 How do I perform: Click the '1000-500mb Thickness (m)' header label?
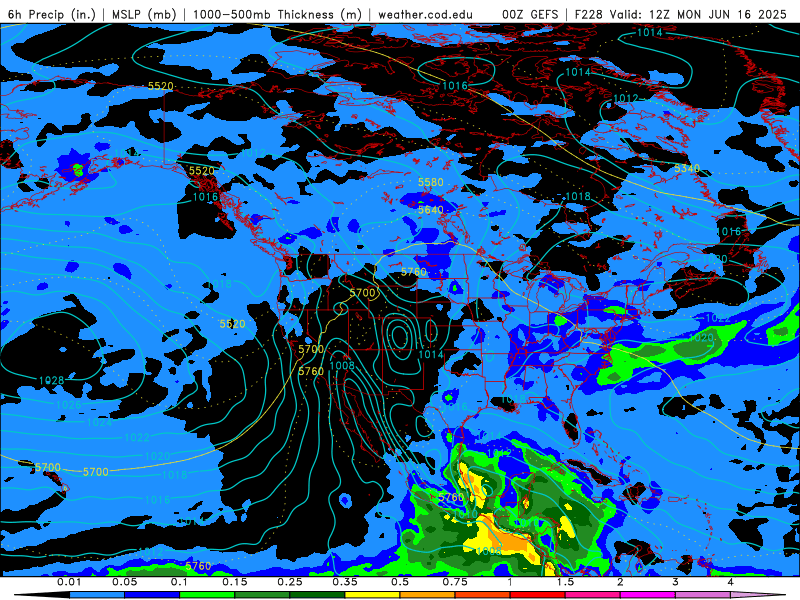point(277,14)
